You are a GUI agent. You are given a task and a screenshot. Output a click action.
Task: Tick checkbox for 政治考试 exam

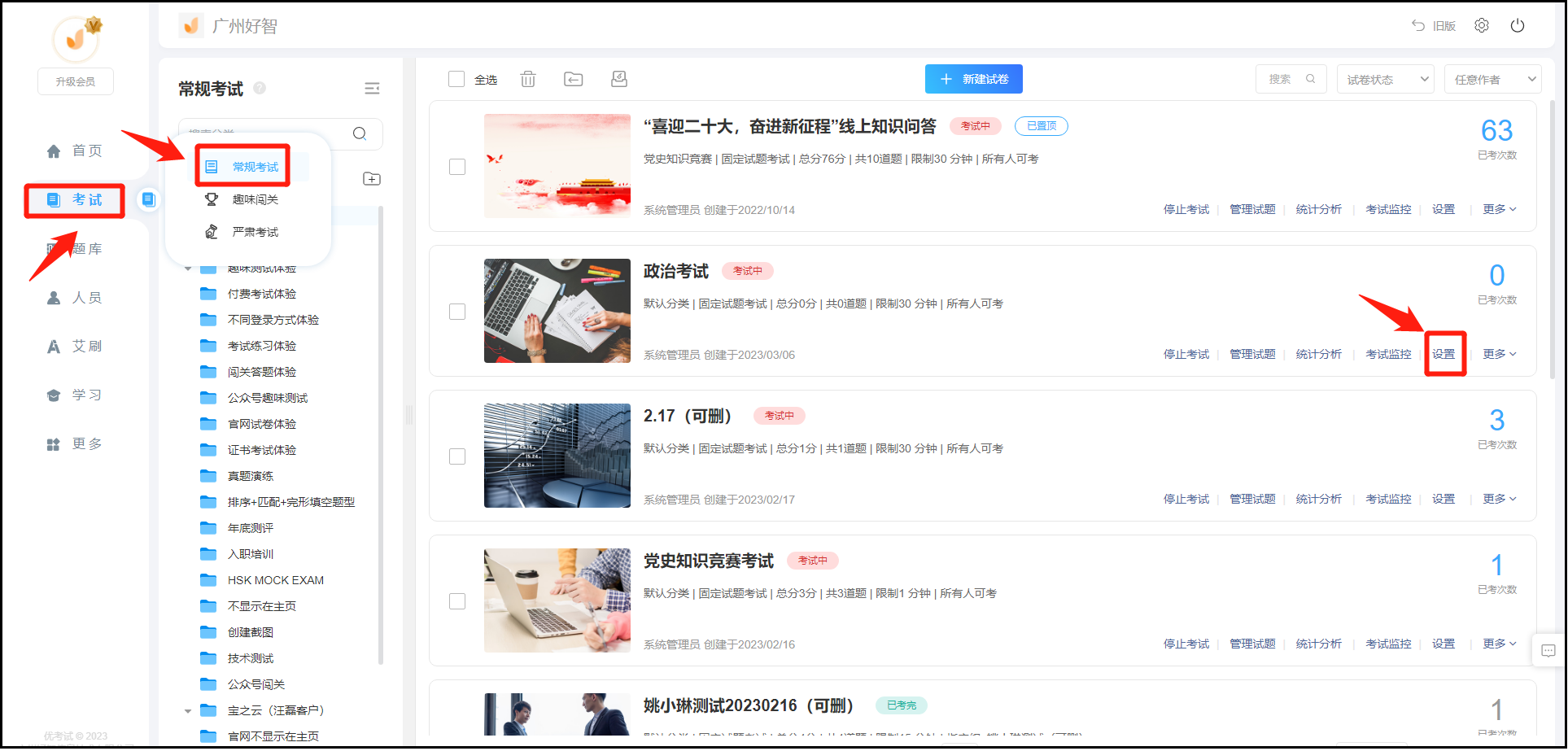[x=457, y=312]
